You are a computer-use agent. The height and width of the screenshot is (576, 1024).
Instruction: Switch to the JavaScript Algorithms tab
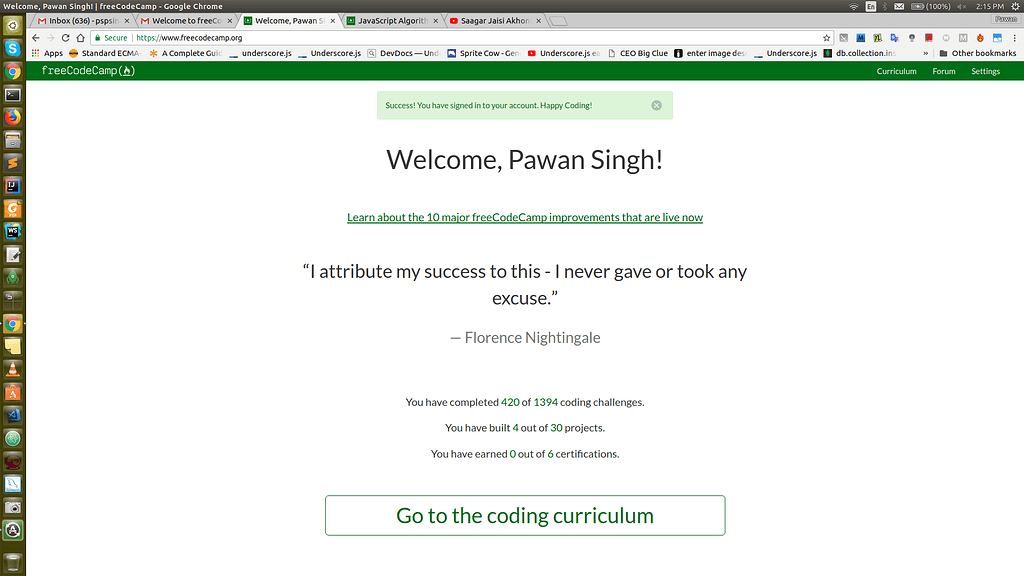[x=390, y=19]
